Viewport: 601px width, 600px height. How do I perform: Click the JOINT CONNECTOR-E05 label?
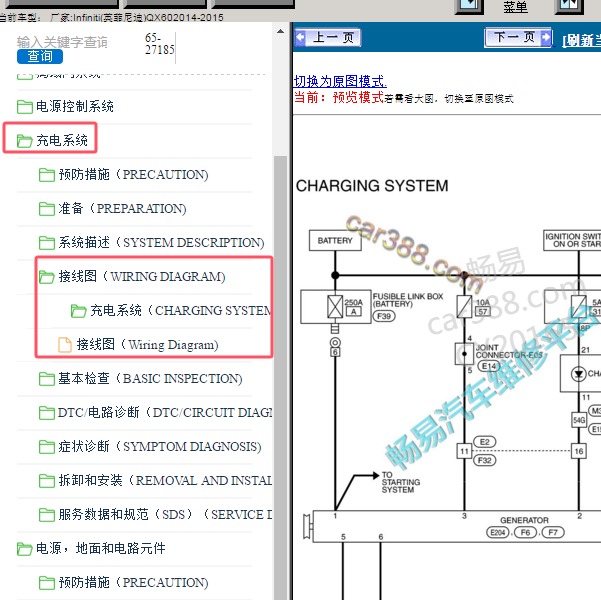point(509,351)
